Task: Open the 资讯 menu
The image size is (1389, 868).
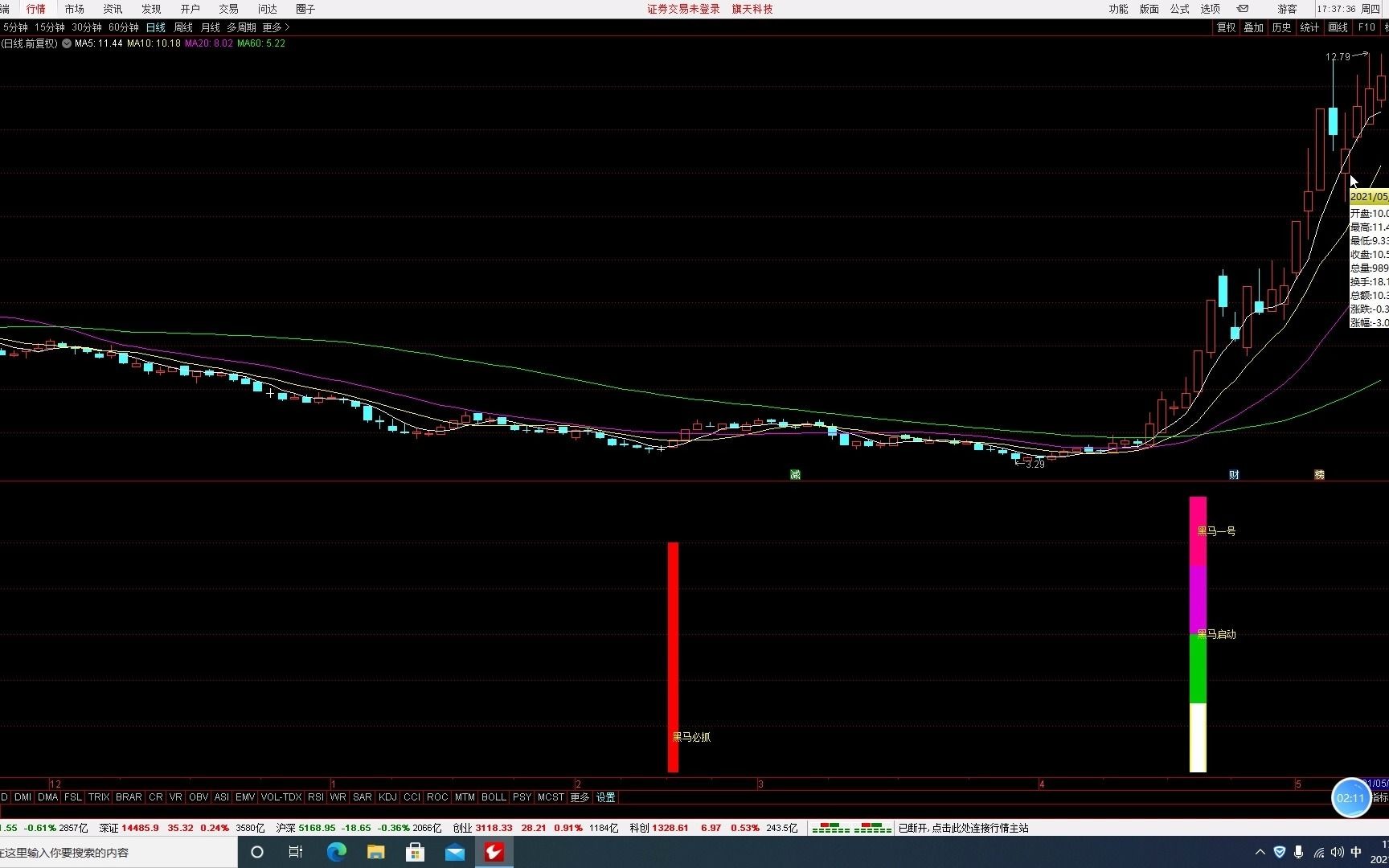Action: tap(113, 9)
